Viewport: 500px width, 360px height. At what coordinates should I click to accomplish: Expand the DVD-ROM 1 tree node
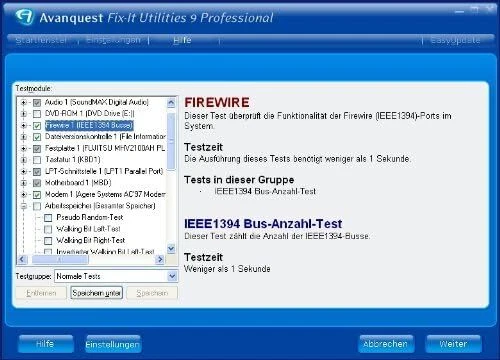pyautogui.click(x=24, y=114)
